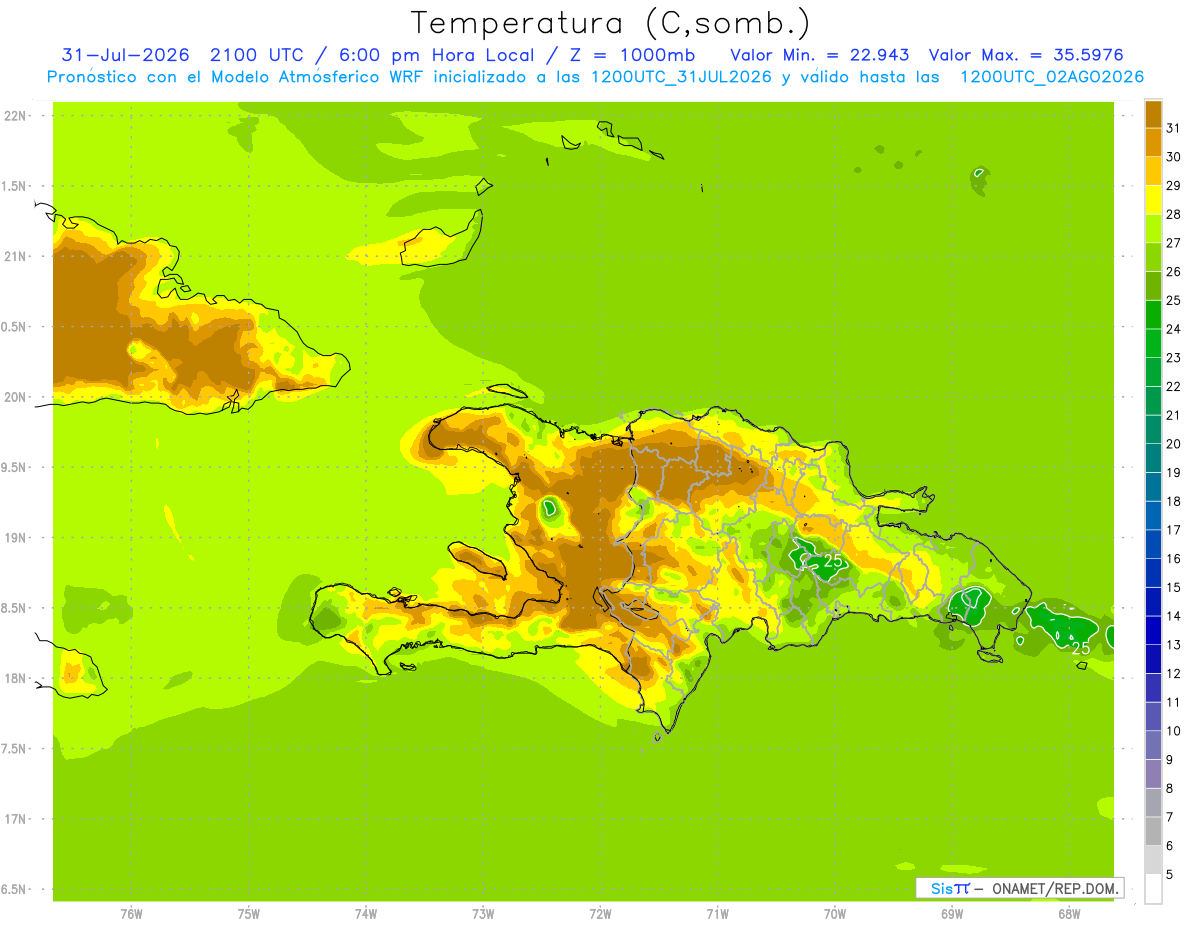The width and height of the screenshot is (1200, 927).
Task: Click the Valor Max. = 35.5976 text
Action: (x=1032, y=55)
